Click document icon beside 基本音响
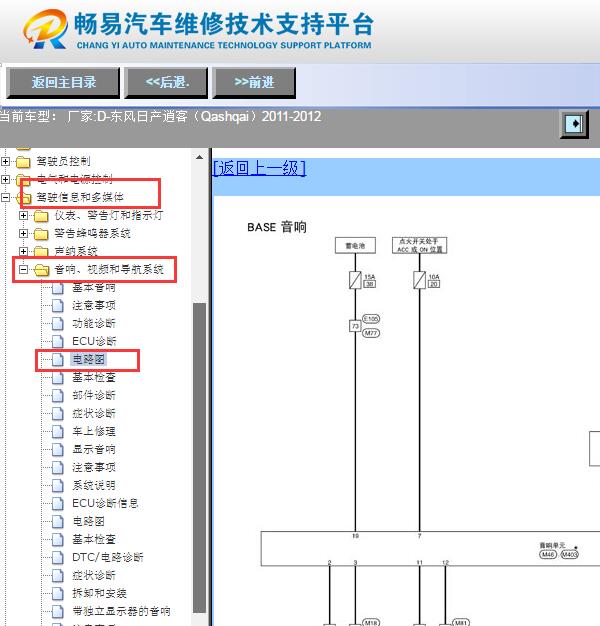The image size is (600, 626). pos(58,288)
